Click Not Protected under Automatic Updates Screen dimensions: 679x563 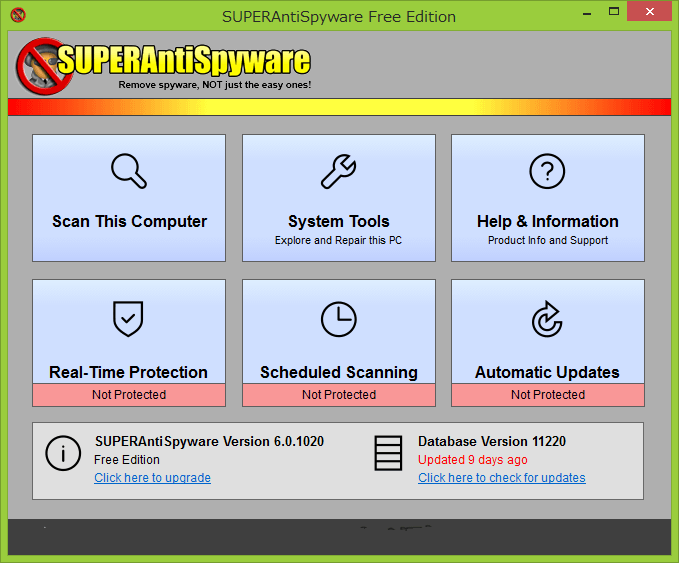pos(548,395)
